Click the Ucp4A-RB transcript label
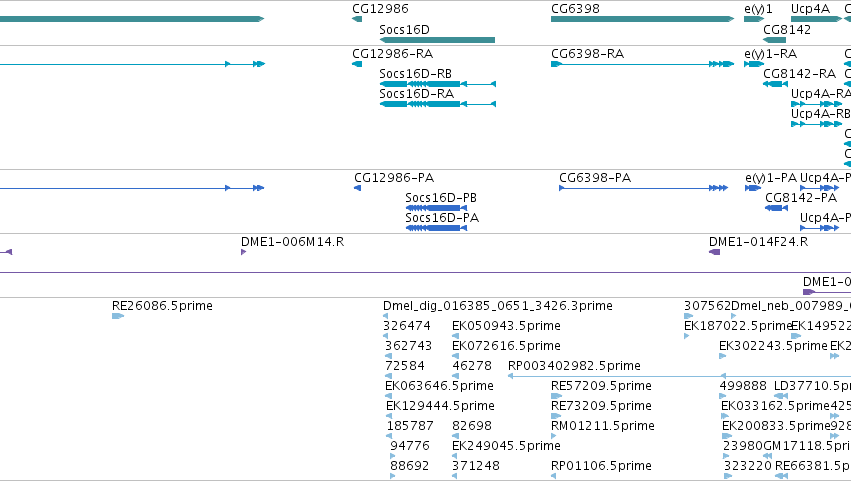The width and height of the screenshot is (851, 481). tap(821, 114)
